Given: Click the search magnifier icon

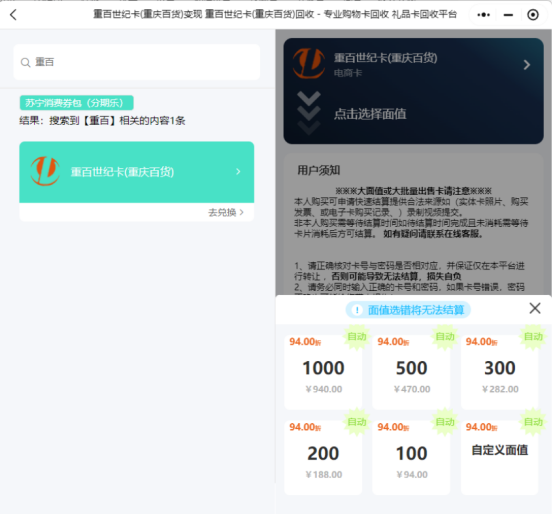Looking at the screenshot, I should coord(25,63).
